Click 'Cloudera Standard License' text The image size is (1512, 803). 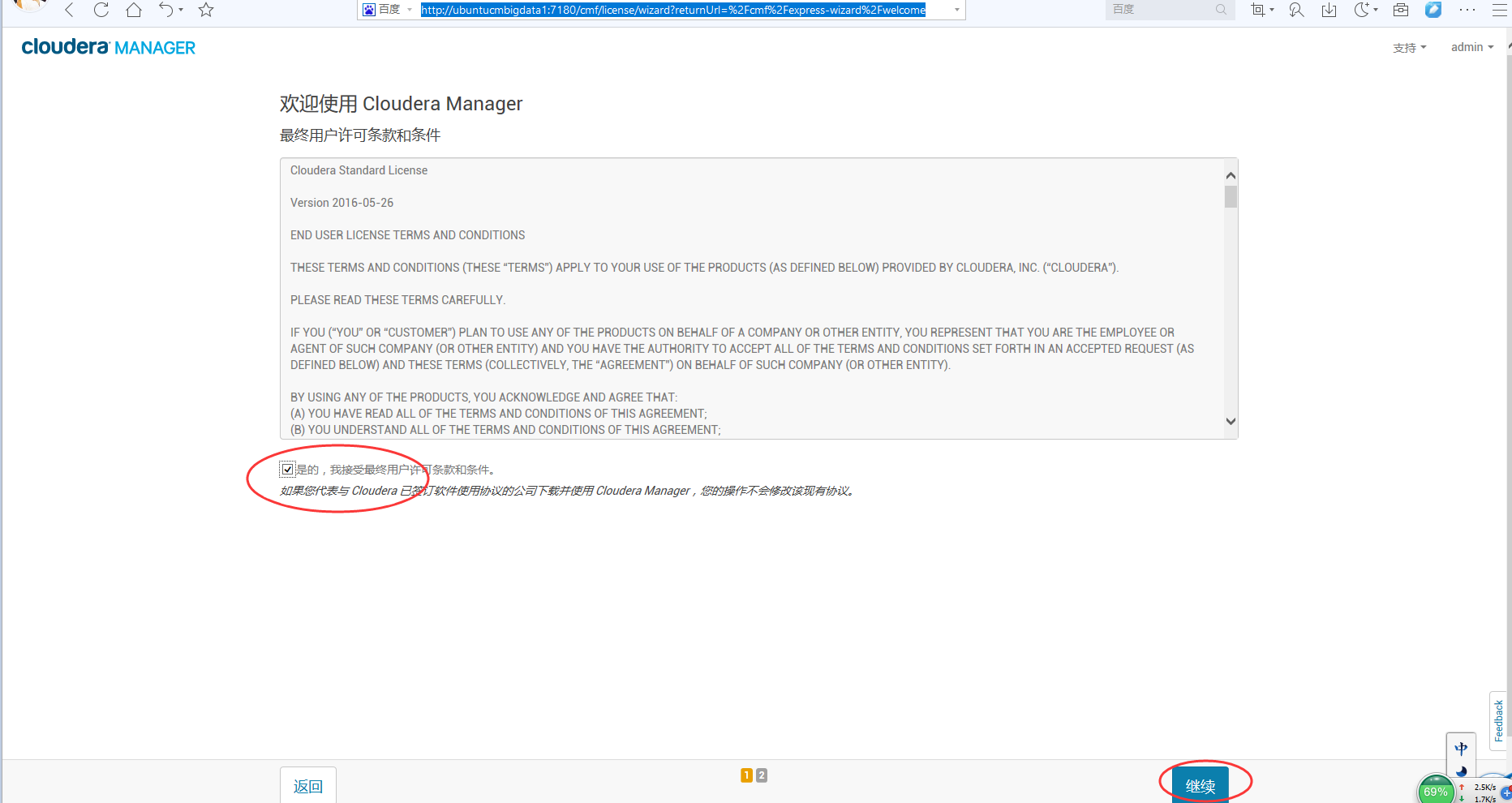click(359, 170)
